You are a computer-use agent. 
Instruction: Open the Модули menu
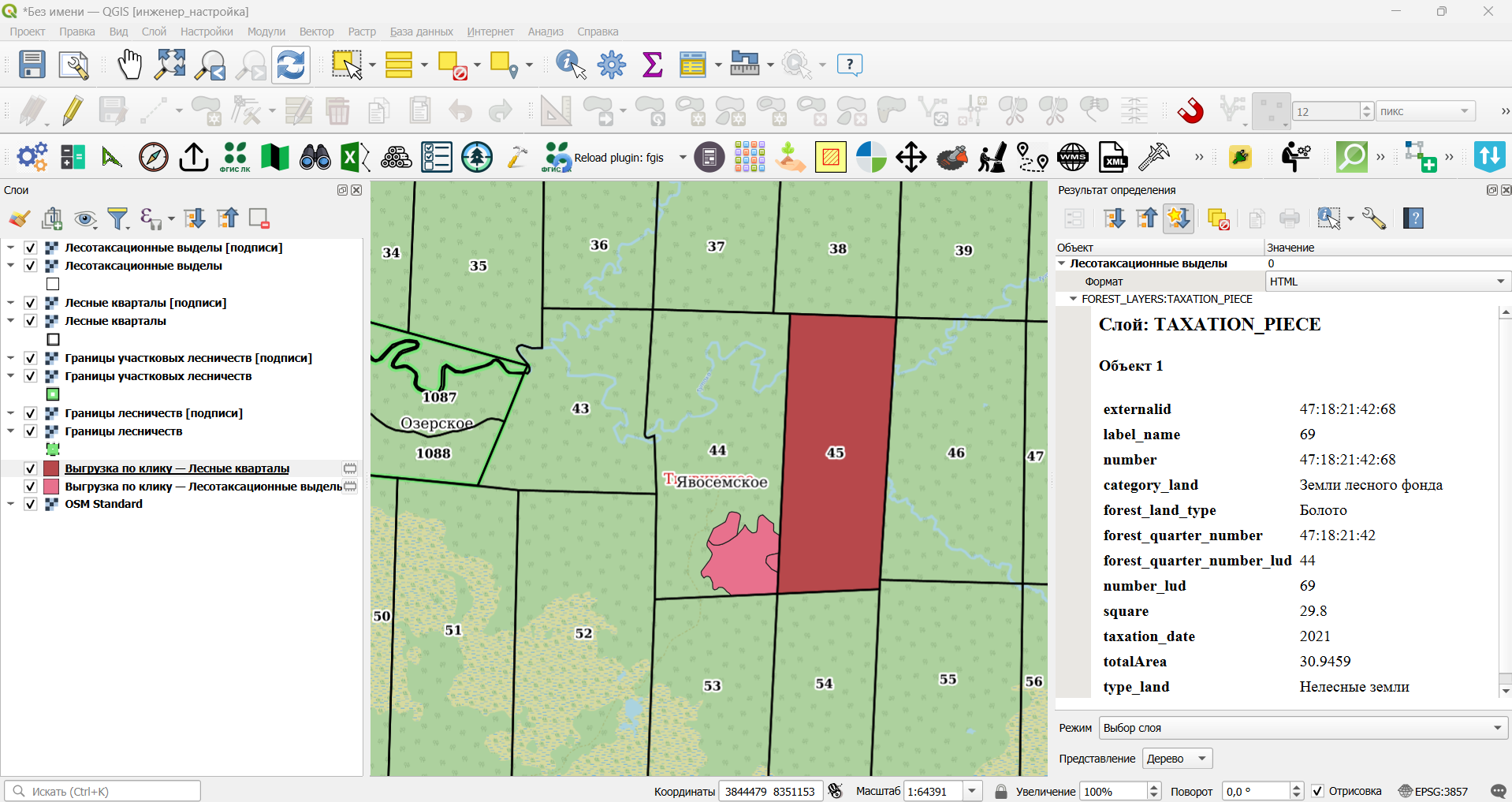coord(266,32)
